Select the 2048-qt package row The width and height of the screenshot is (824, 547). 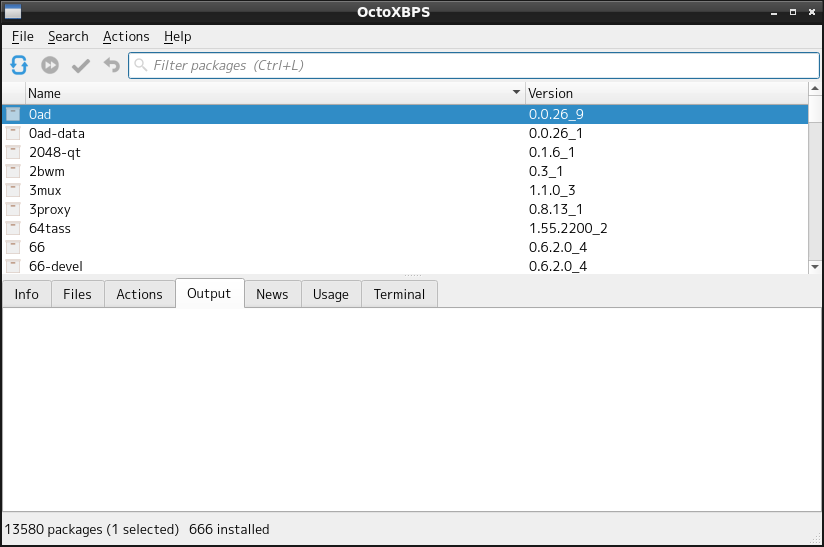[405, 152]
